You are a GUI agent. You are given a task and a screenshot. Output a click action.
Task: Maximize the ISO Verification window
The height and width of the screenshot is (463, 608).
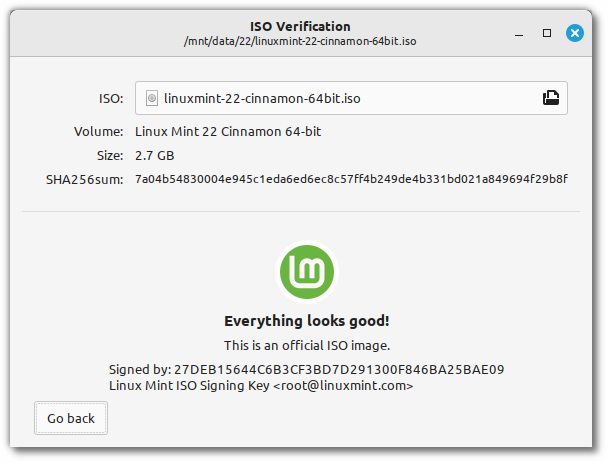(x=547, y=33)
